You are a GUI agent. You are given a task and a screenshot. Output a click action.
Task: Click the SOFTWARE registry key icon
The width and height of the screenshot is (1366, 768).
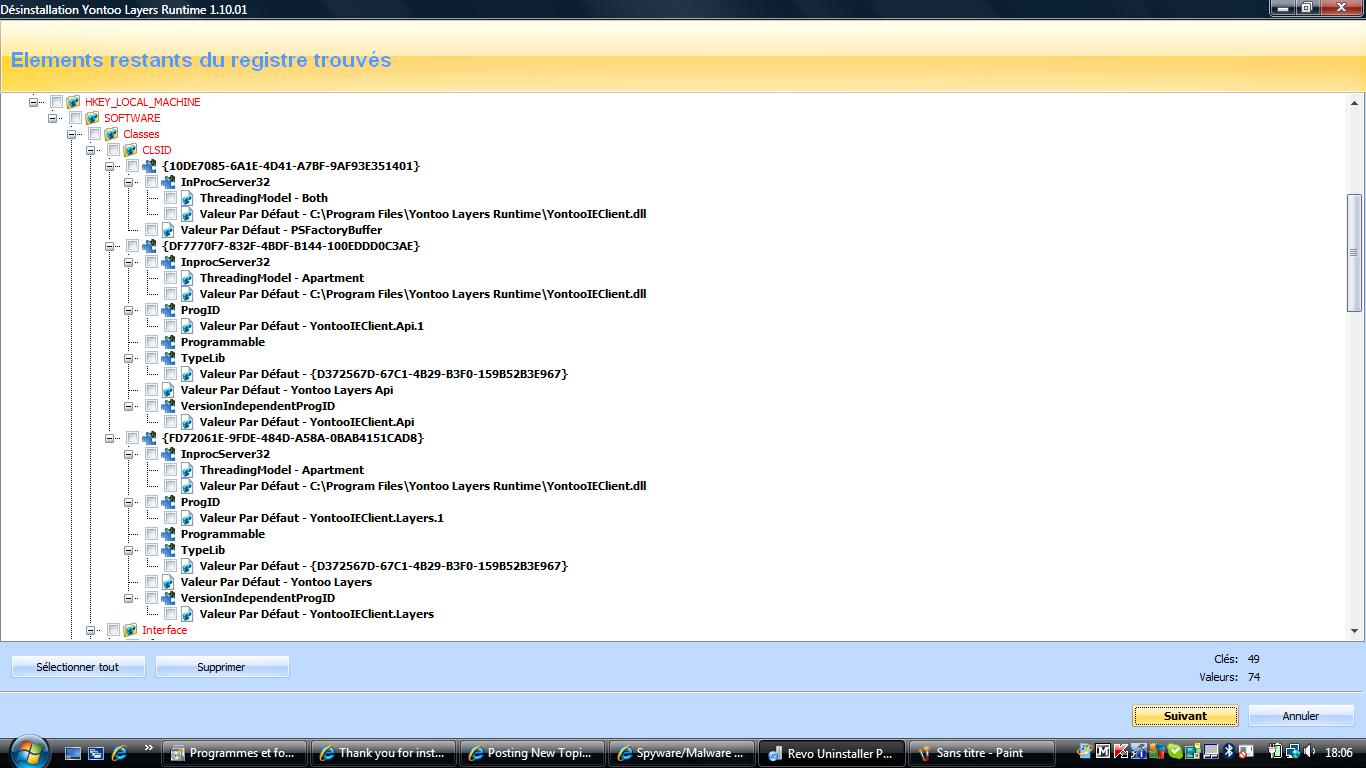click(92, 118)
